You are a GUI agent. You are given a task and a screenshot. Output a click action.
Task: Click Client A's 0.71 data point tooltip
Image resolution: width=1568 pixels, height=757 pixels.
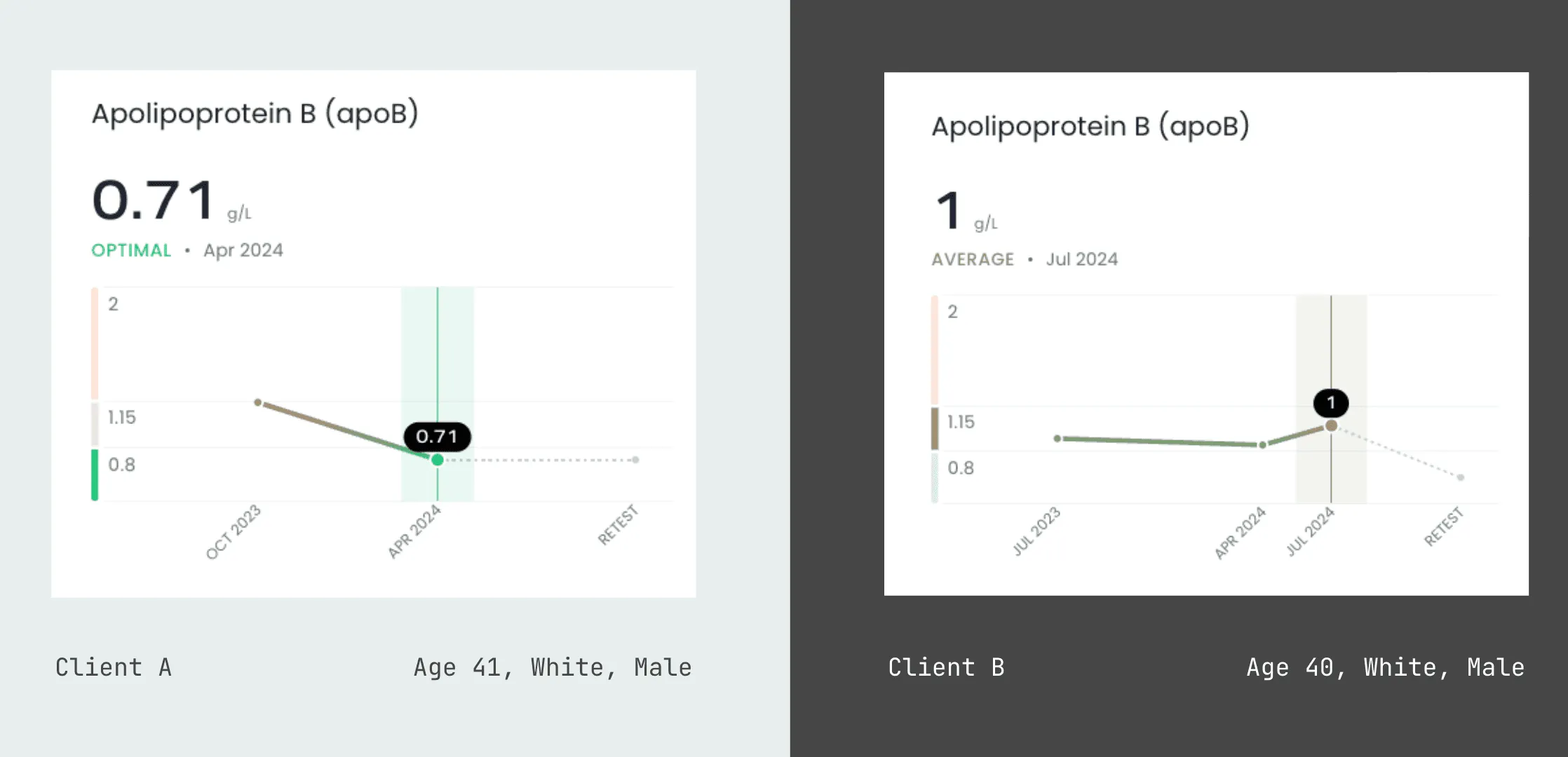coord(437,437)
